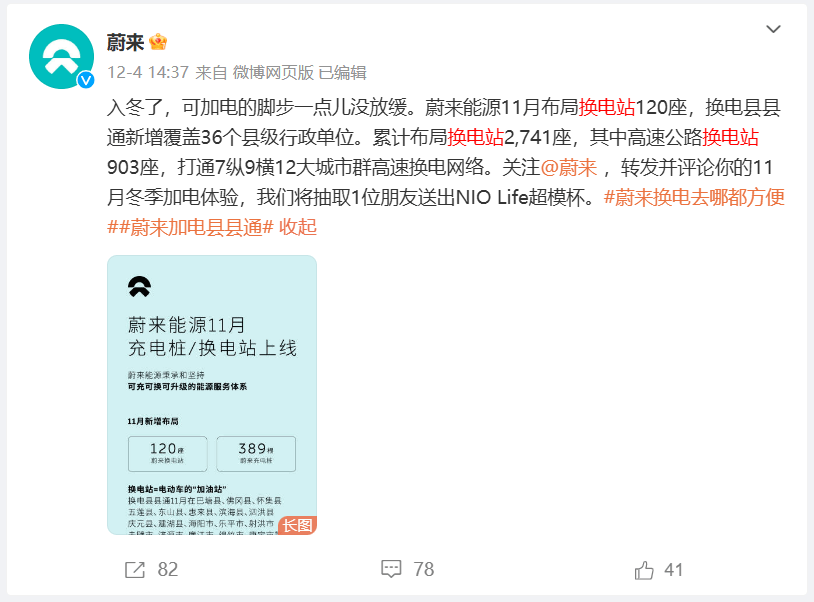Open the @蔚来 mention link
Screen dimensions: 814x602
pyautogui.click(x=569, y=168)
